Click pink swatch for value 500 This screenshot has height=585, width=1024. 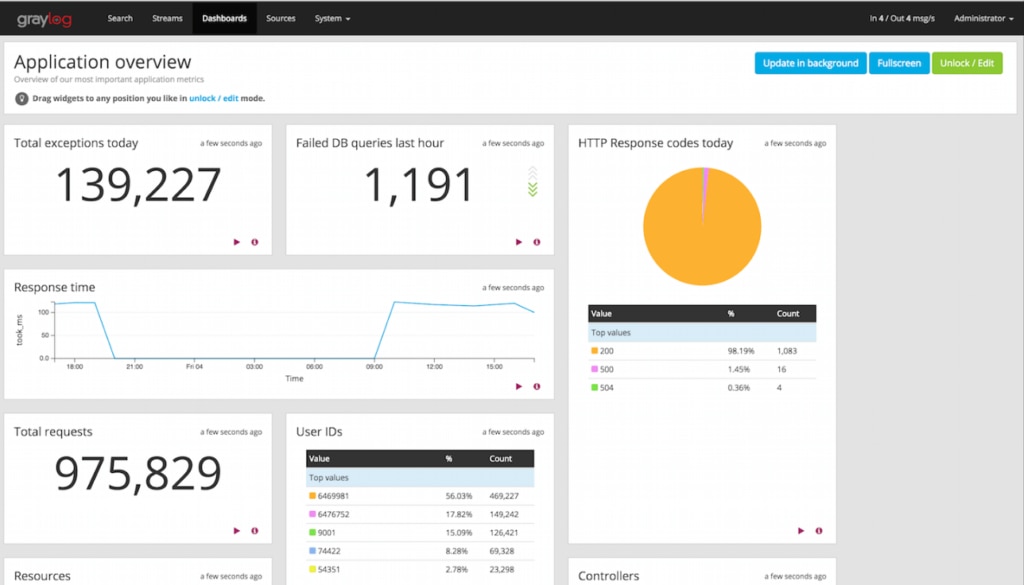click(594, 369)
